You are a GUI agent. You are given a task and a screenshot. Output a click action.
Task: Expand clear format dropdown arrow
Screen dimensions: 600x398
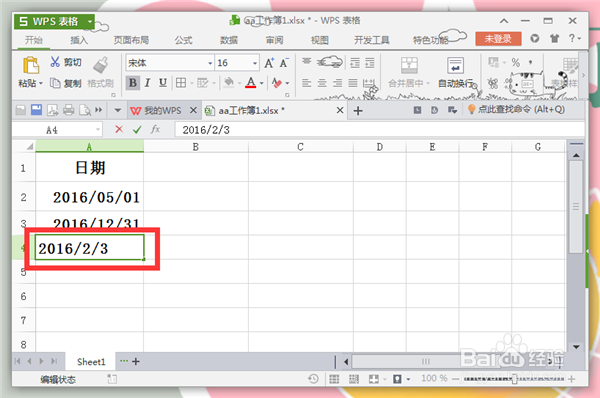287,83
